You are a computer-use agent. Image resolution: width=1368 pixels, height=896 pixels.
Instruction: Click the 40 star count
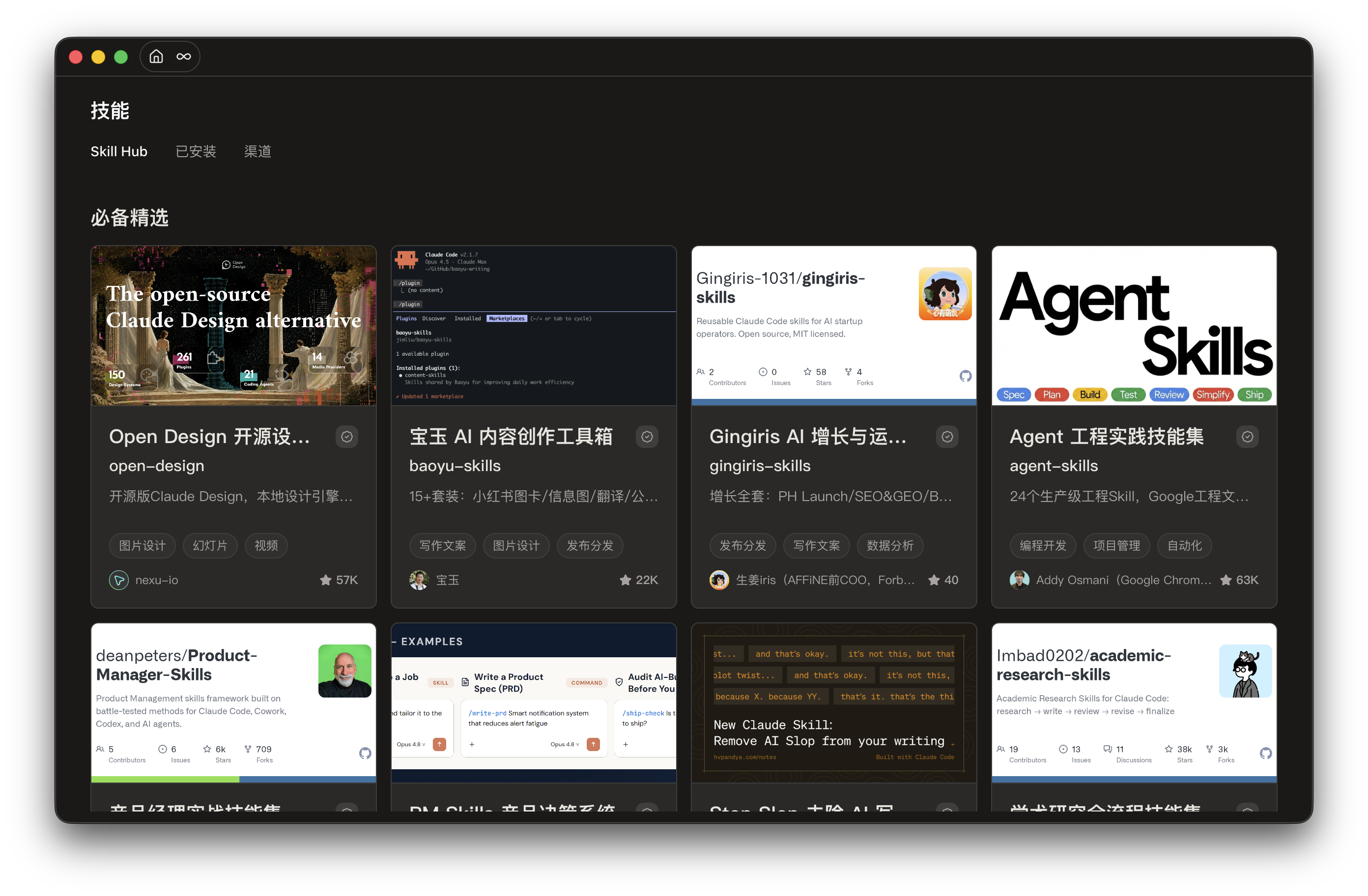[x=943, y=580]
